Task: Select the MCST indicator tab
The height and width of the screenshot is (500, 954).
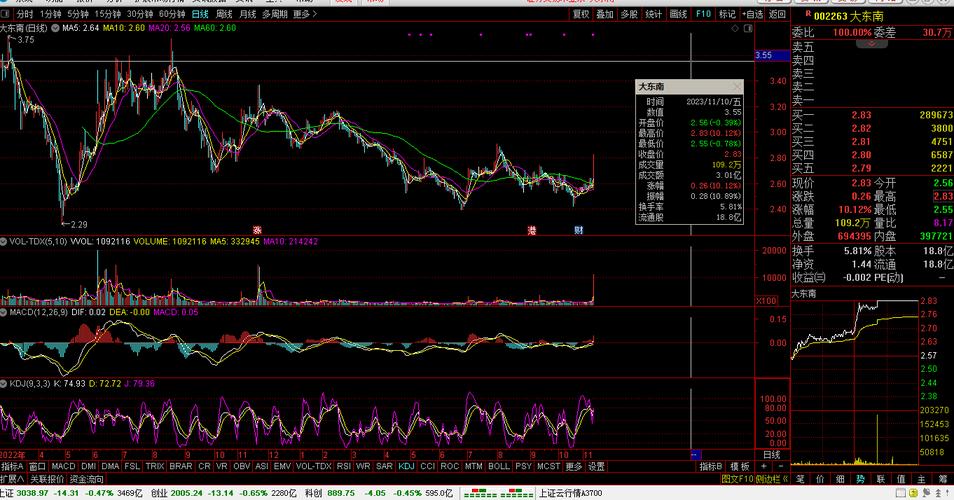Action: [548, 467]
